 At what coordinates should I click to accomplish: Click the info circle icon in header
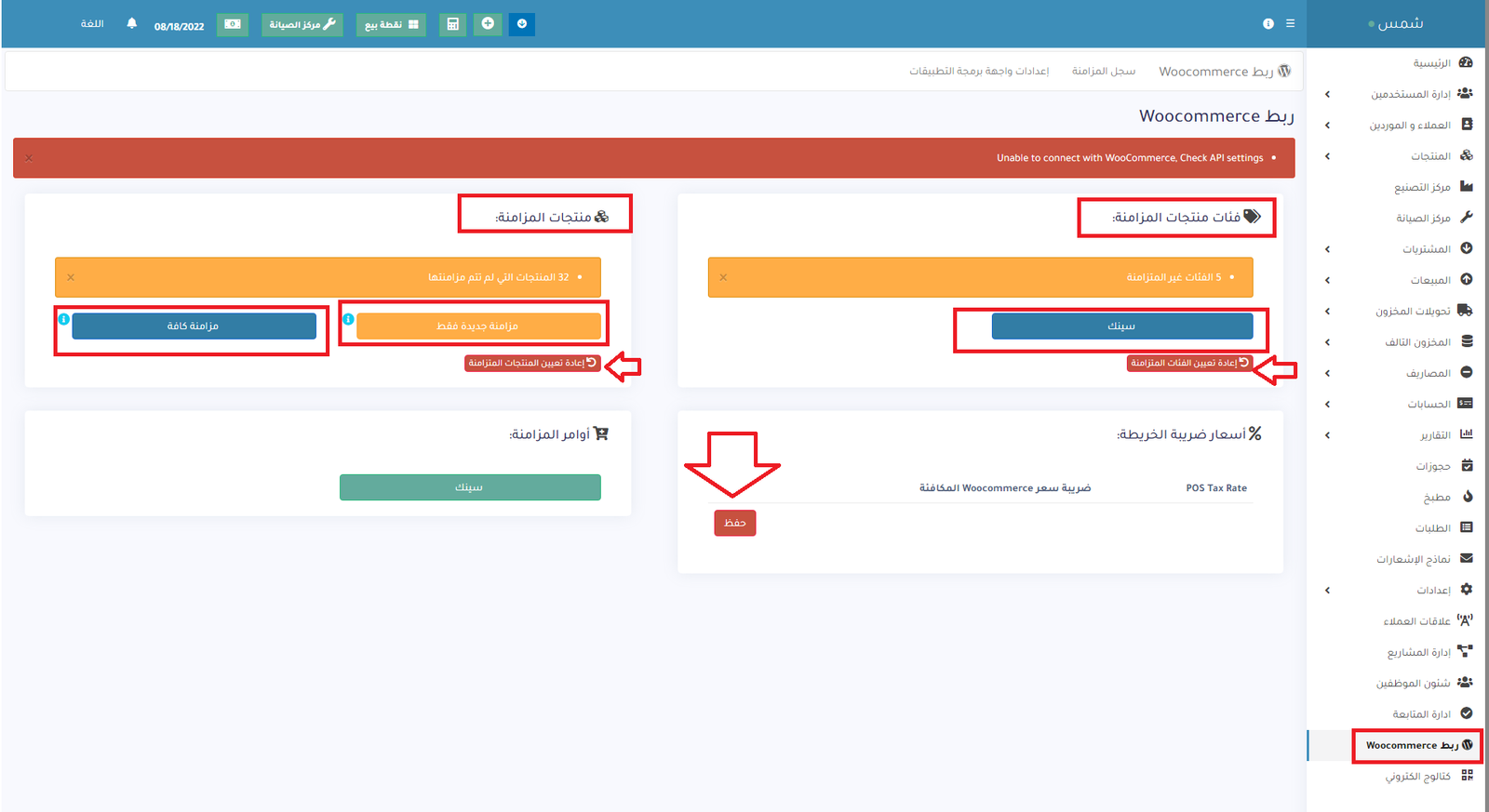point(1268,23)
